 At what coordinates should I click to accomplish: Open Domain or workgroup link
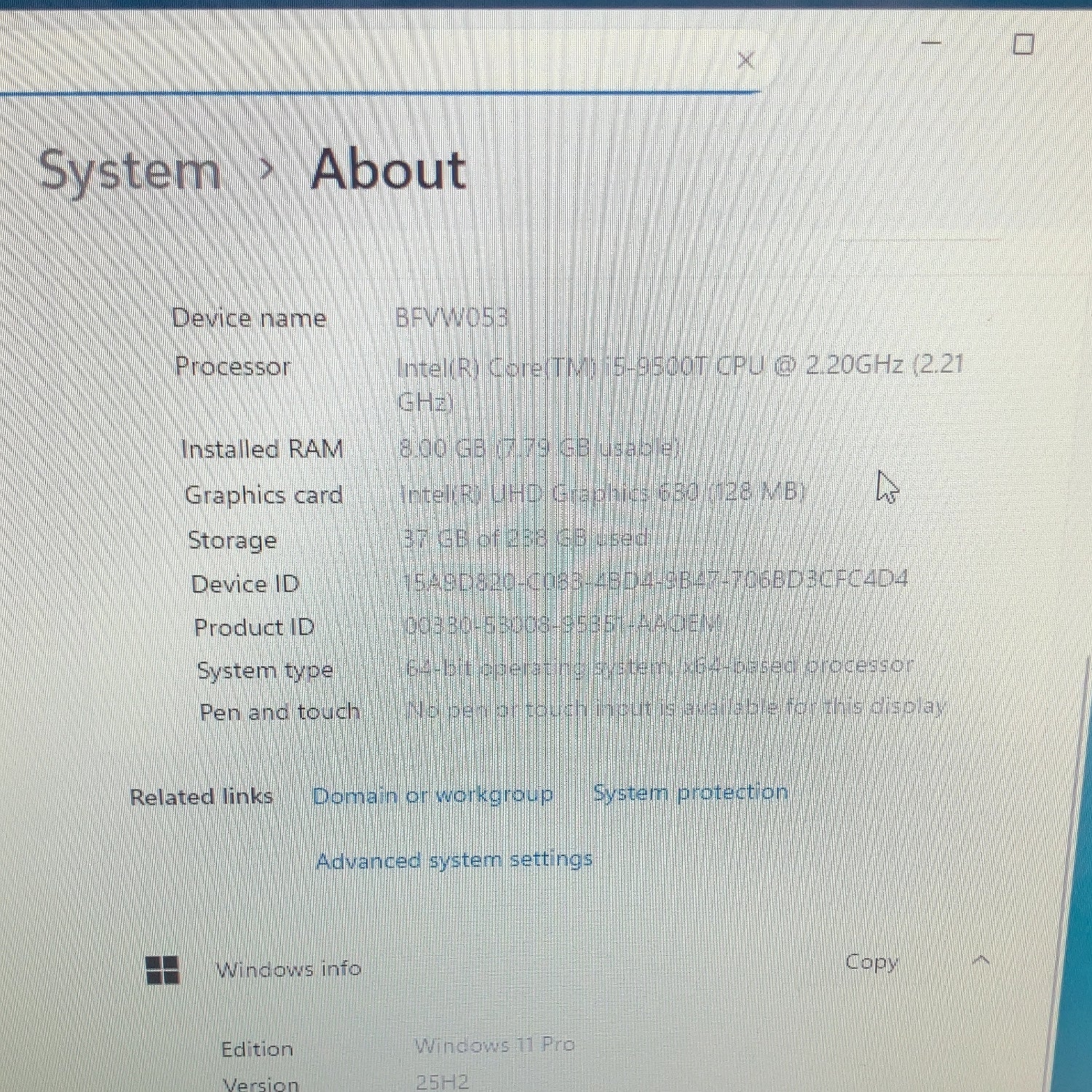[x=432, y=795]
